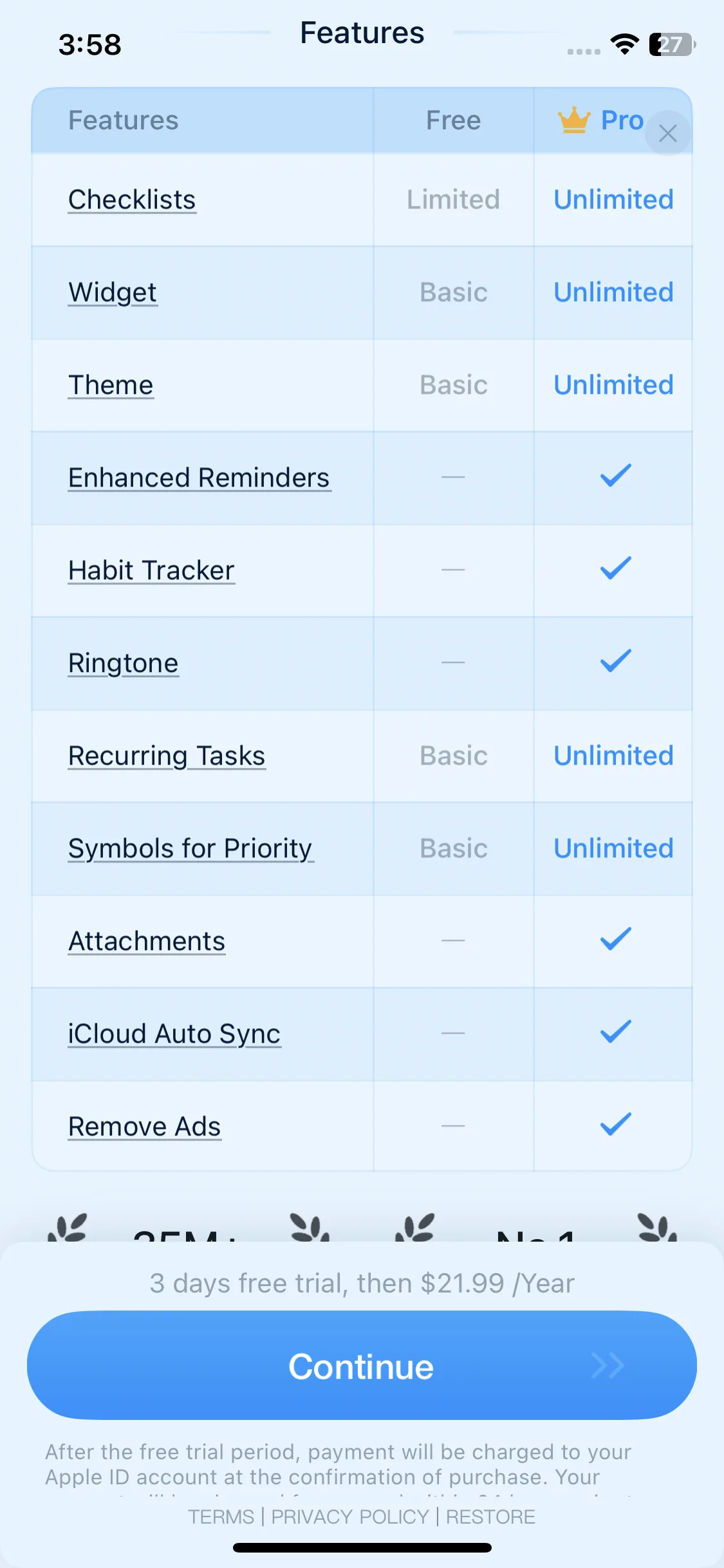Tap the Enhanced Reminders Pro checkmark
724x1568 pixels.
615,476
